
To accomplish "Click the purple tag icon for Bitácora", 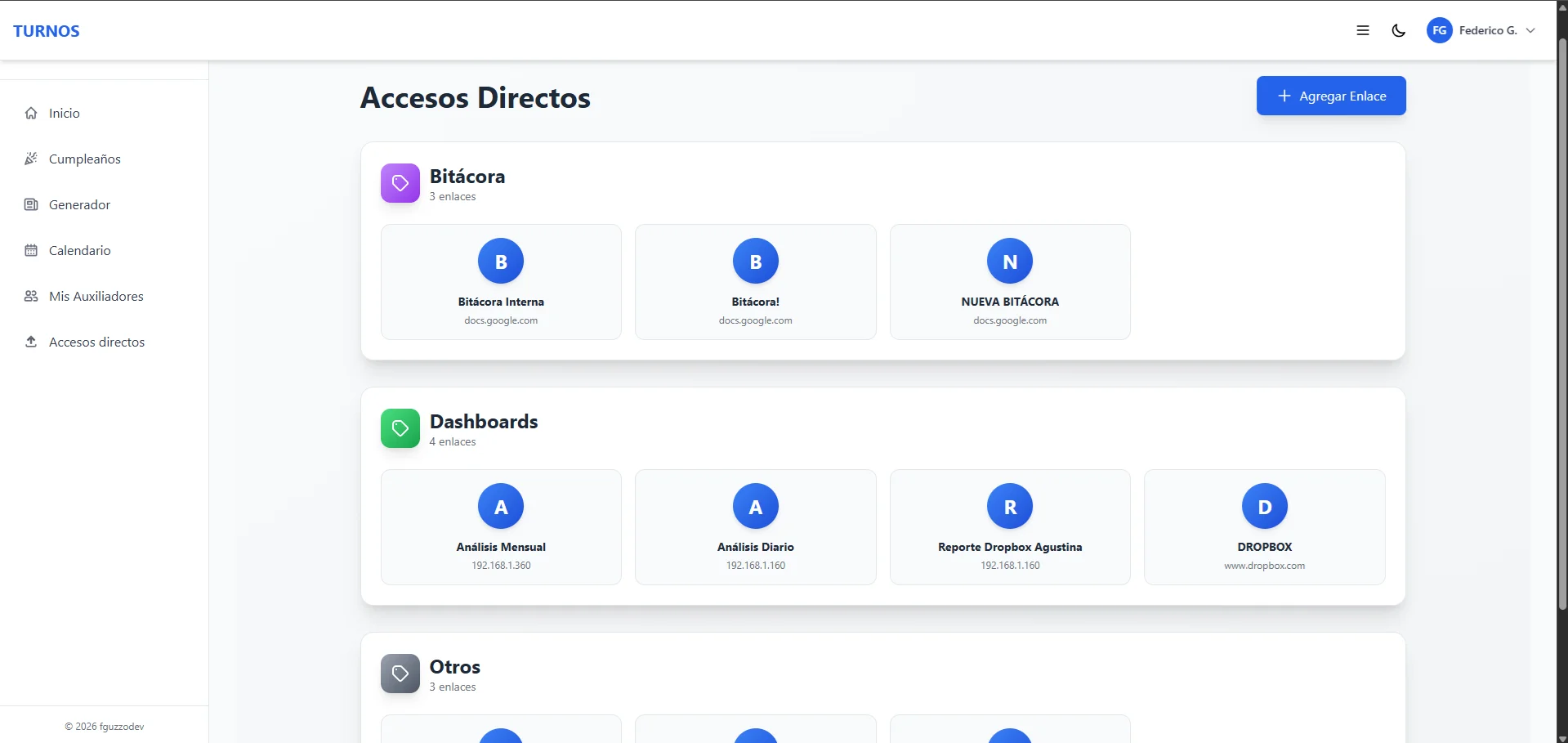I will [400, 183].
